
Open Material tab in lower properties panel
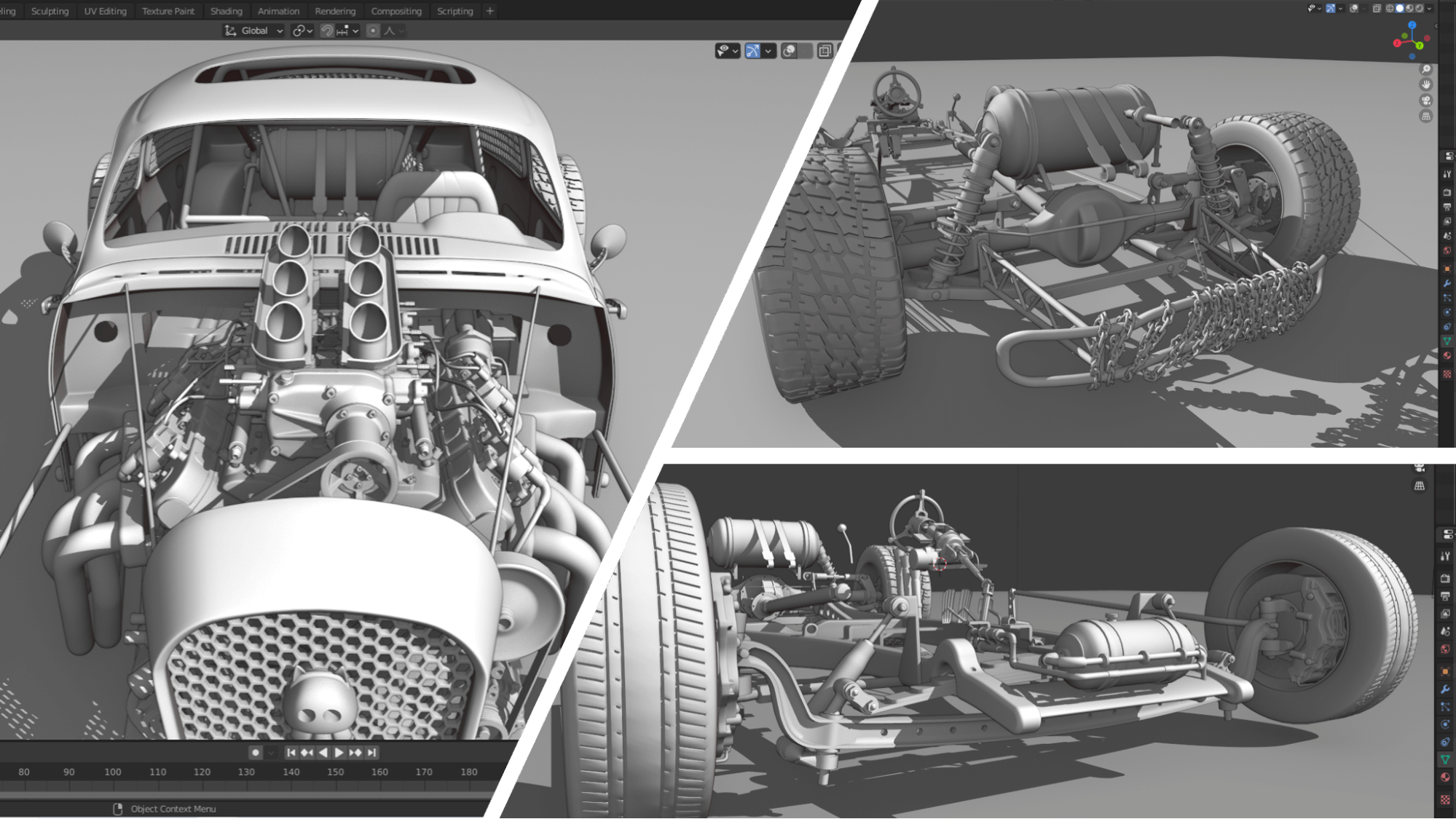point(1445,778)
